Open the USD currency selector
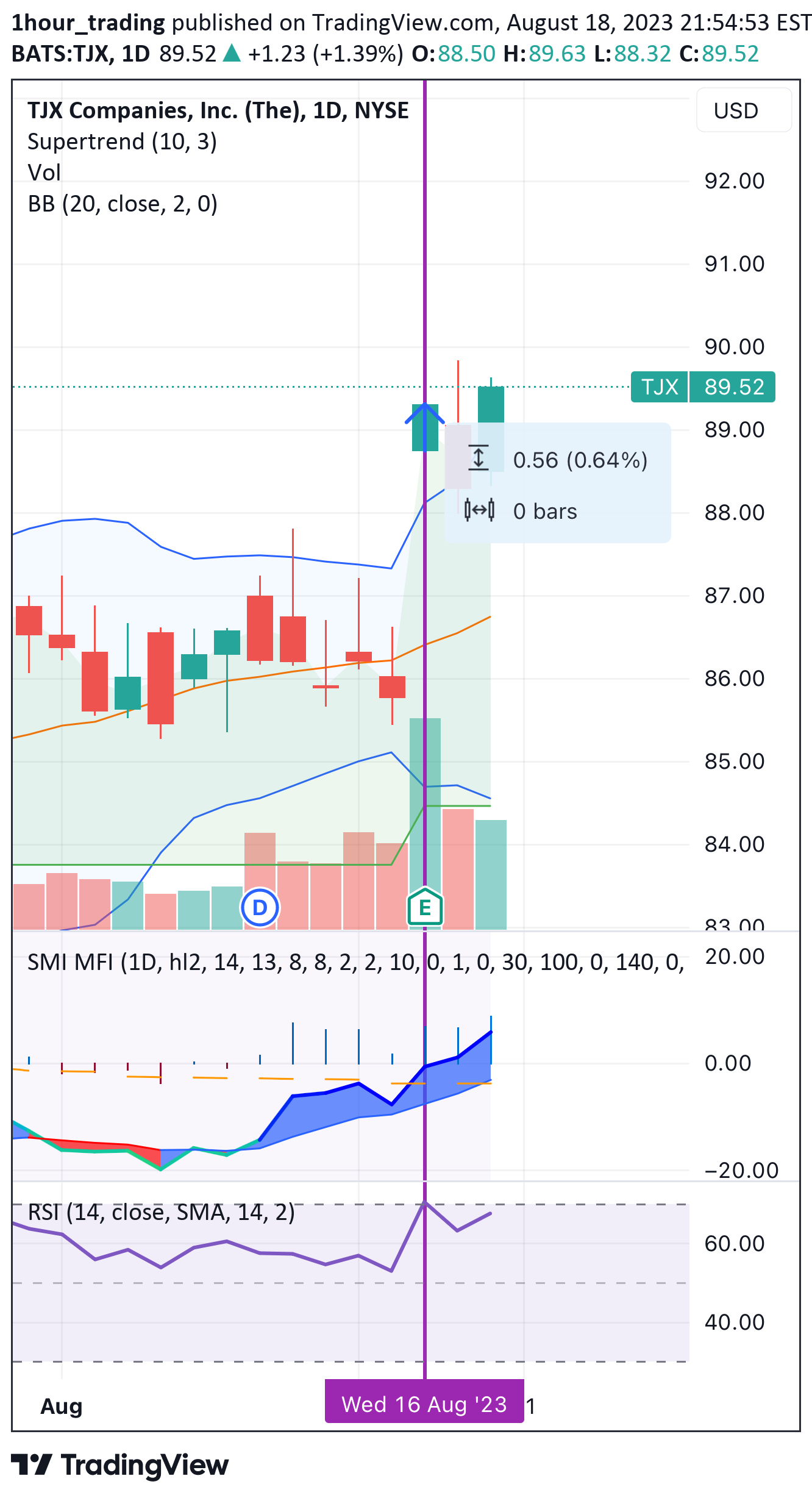 coord(744,110)
